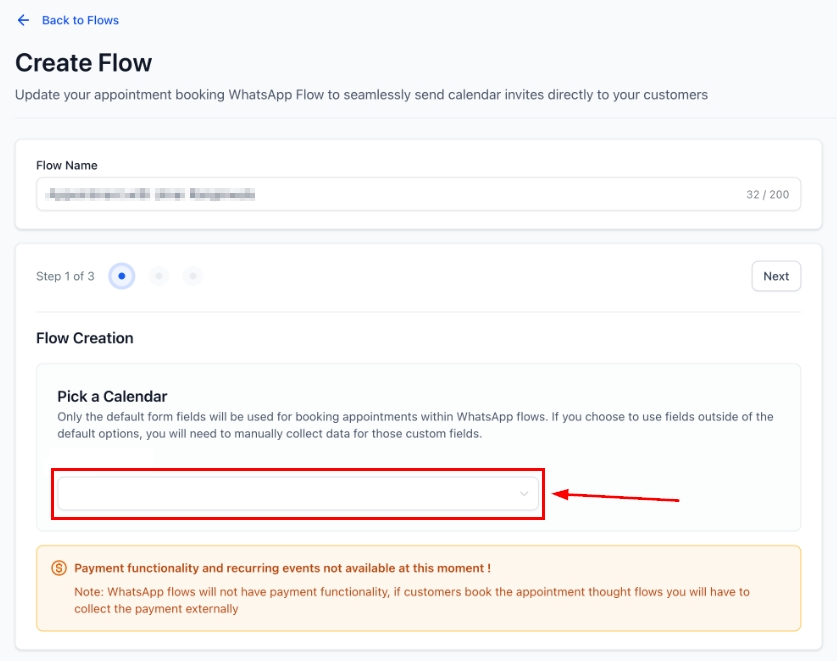Click the default form fields description text

coord(415,425)
